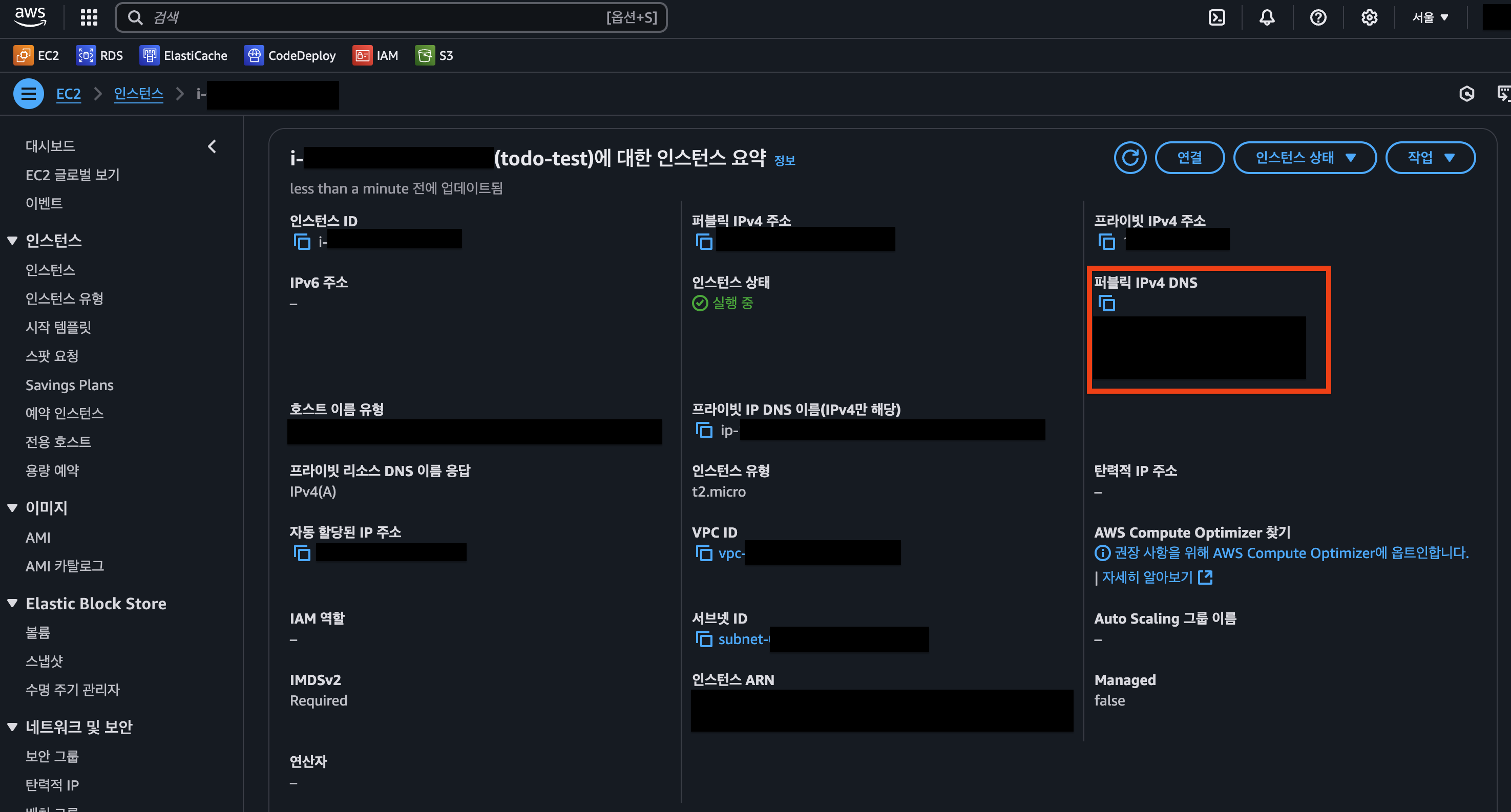This screenshot has height=812, width=1511.
Task: Open 보안 그룹 in the sidebar
Action: 52,756
